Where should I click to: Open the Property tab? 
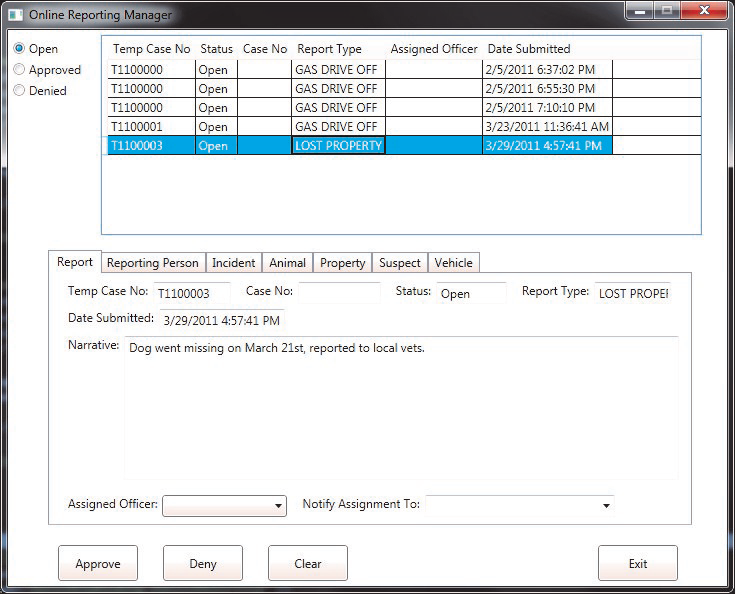(x=342, y=263)
